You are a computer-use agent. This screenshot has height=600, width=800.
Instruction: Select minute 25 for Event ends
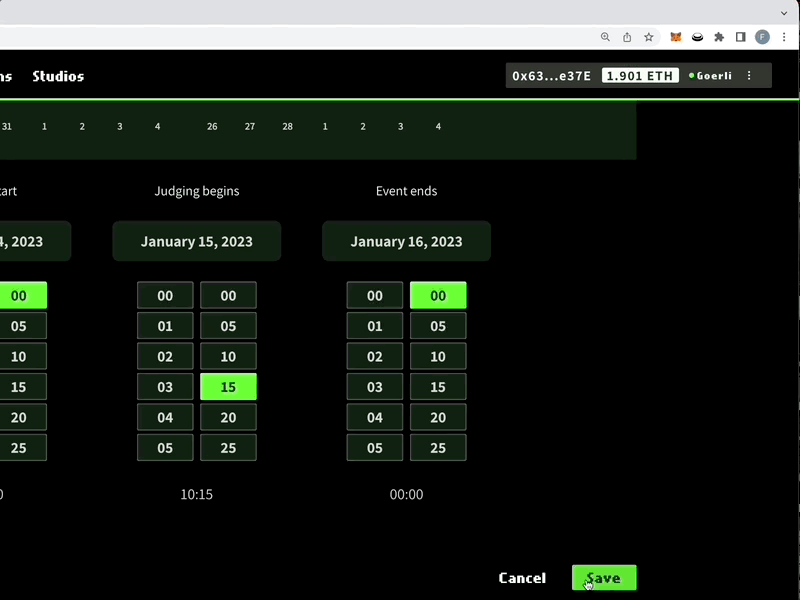[438, 447]
